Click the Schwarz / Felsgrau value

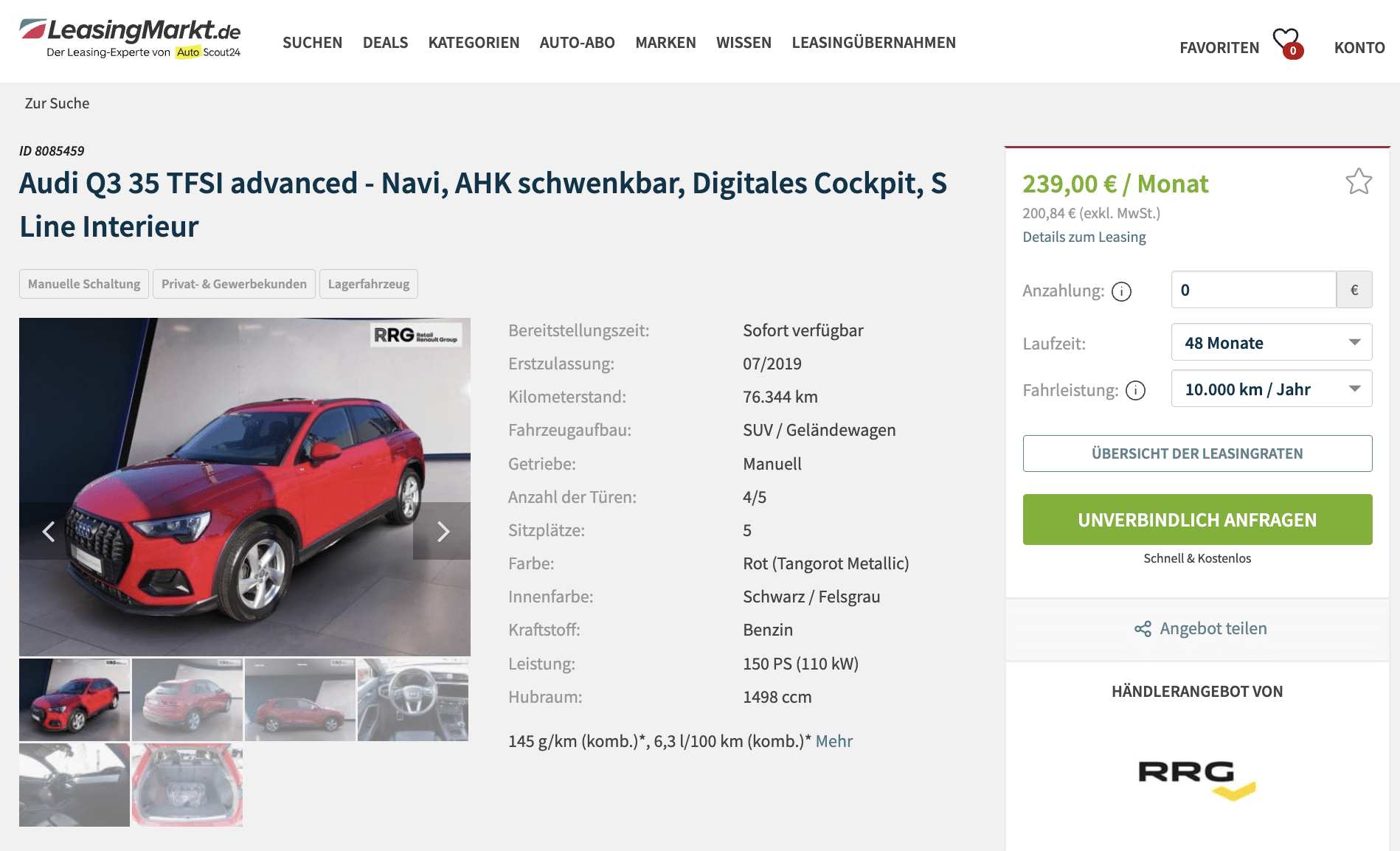811,597
